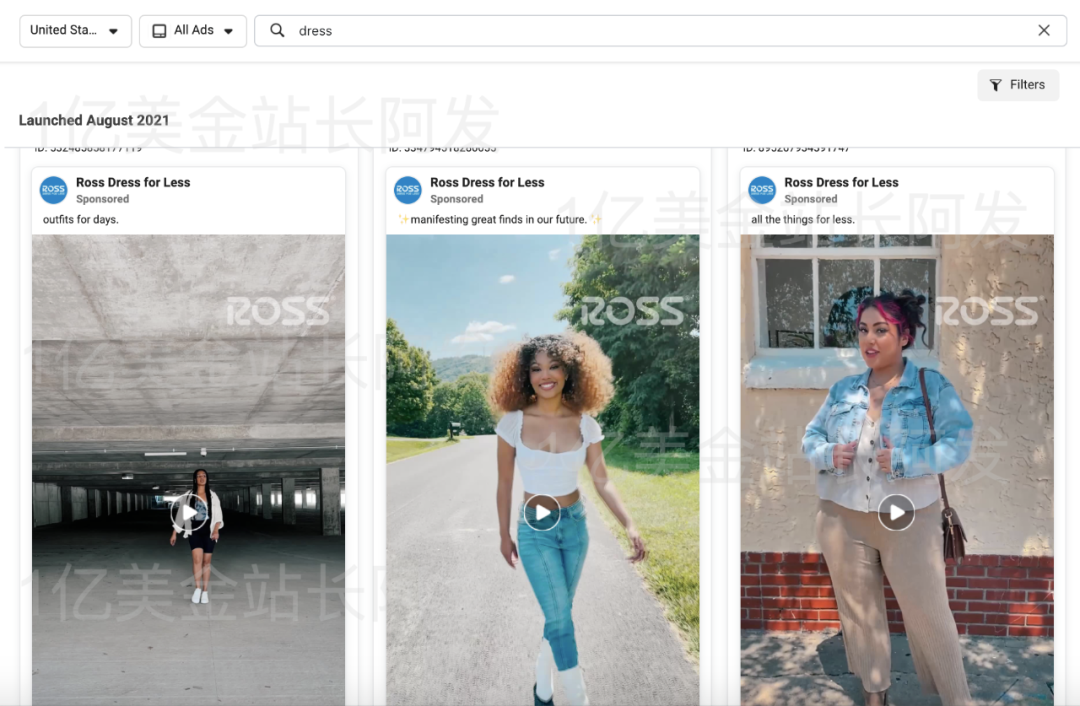Click the All Ads dropdown arrow
The width and height of the screenshot is (1080, 706).
[x=229, y=31]
